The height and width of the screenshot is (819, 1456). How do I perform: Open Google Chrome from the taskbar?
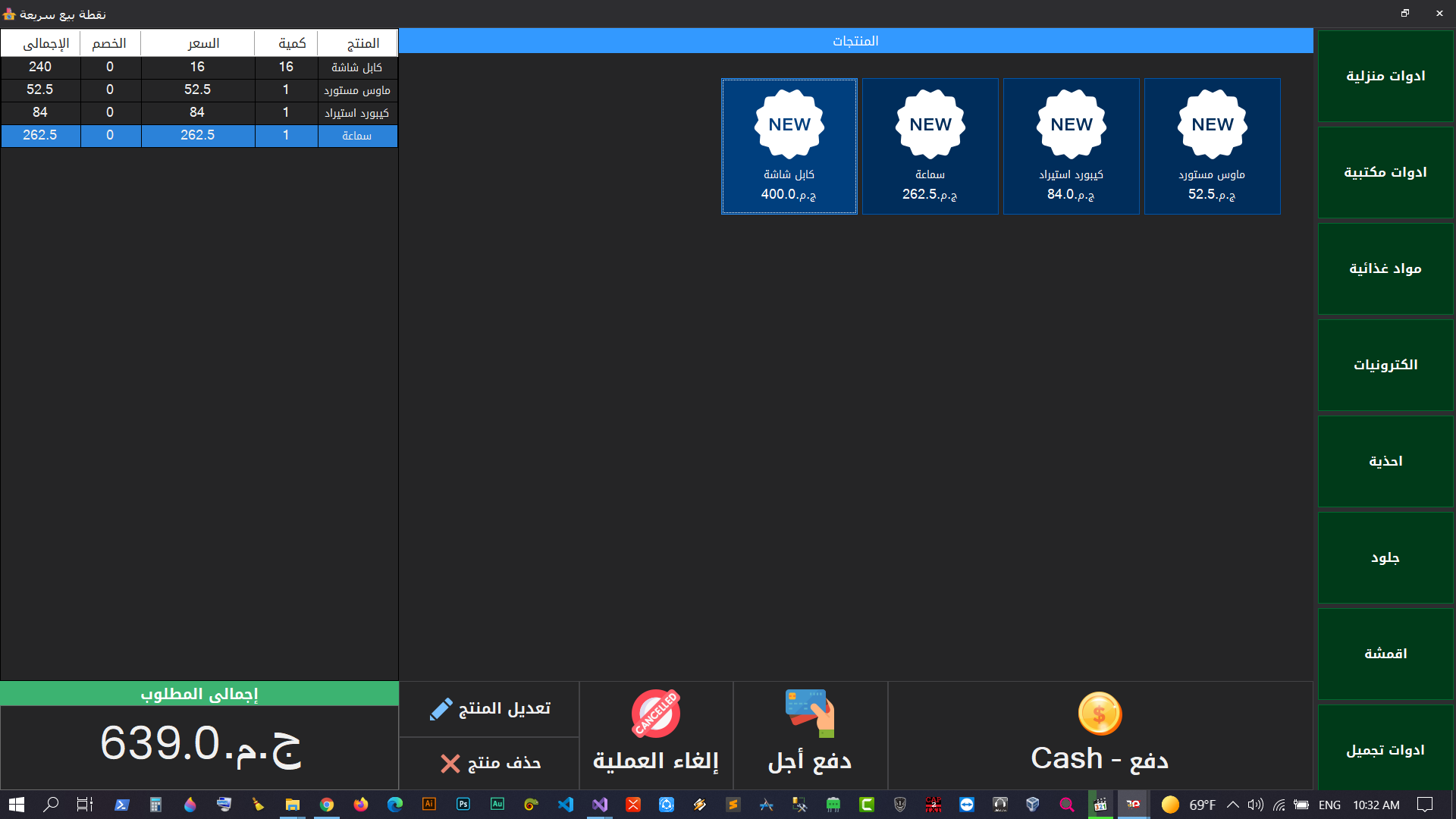(x=327, y=805)
